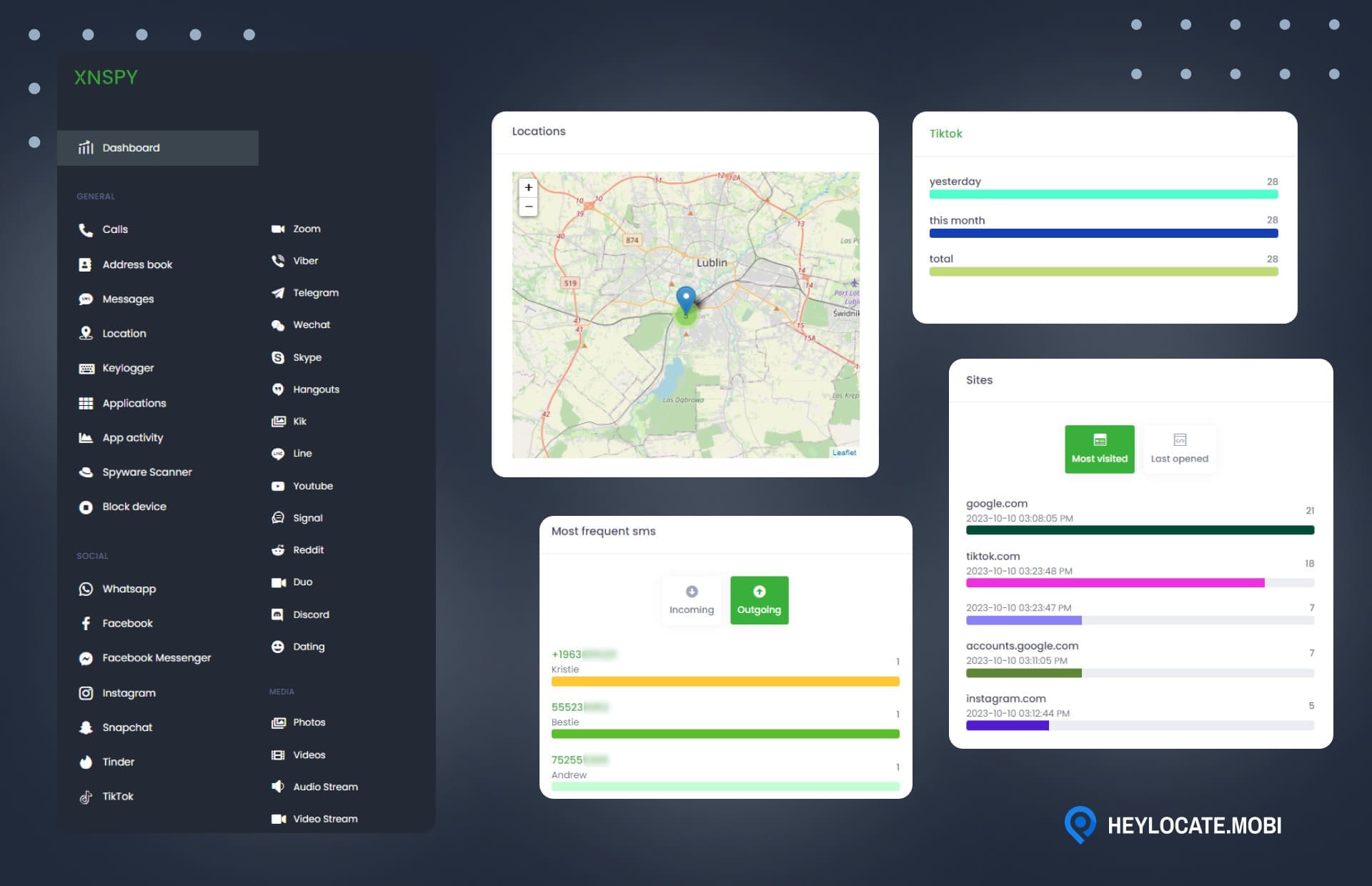
Task: Click the Zoom camera icon
Action: 278,229
